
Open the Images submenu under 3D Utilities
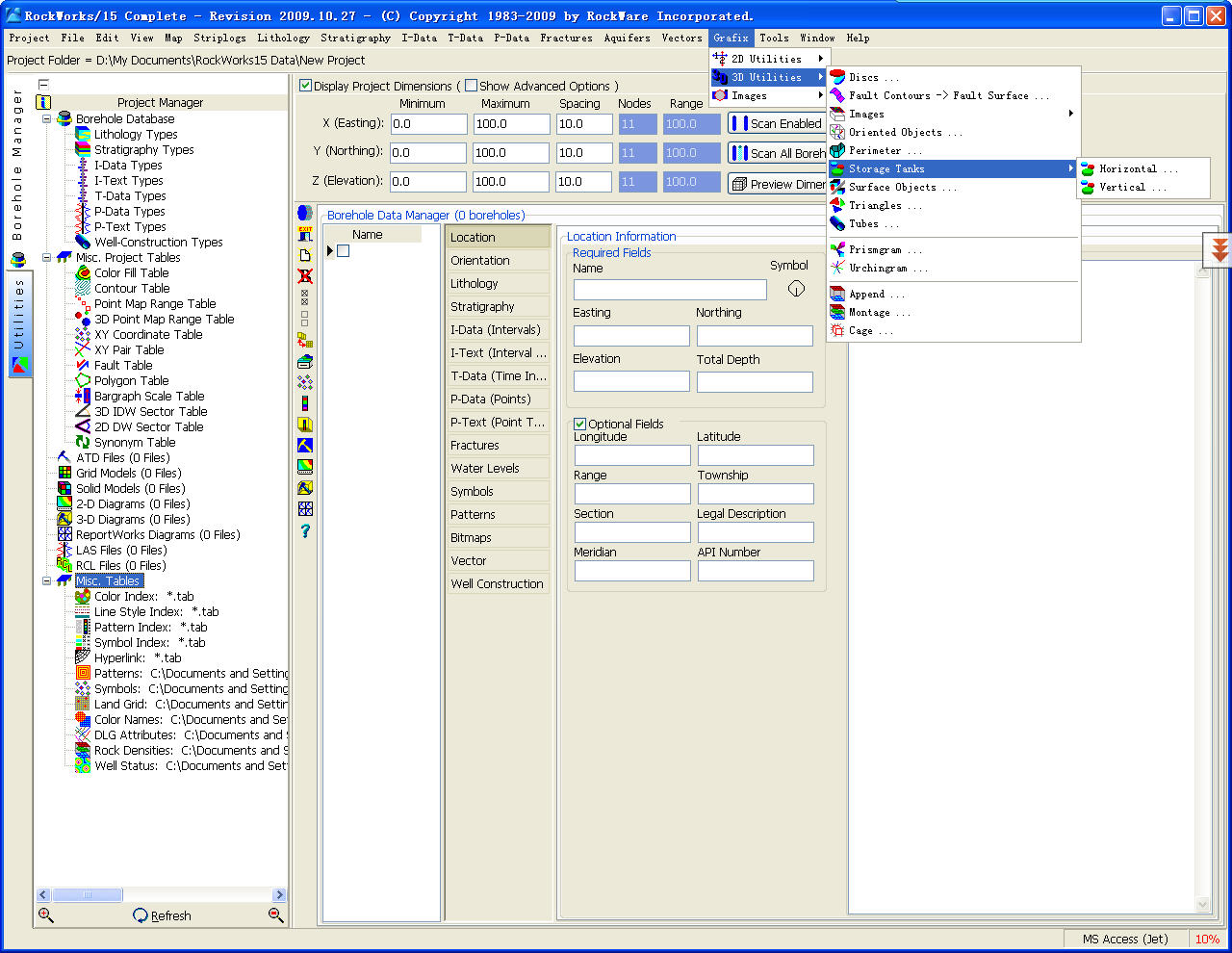(x=954, y=114)
